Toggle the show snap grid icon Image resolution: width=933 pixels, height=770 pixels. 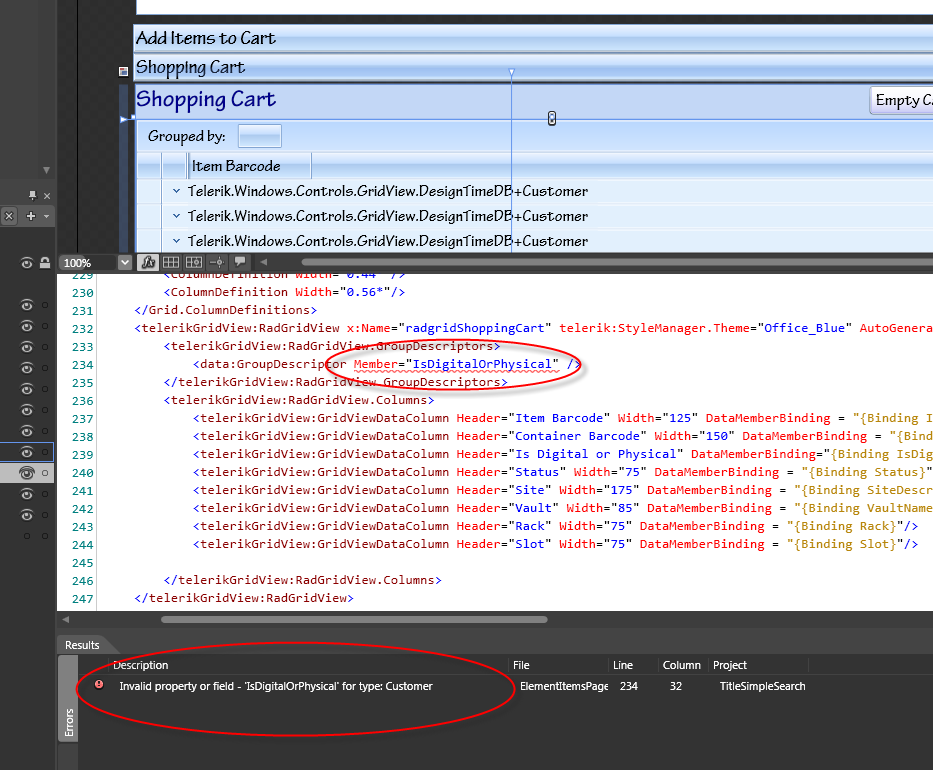pyautogui.click(x=171, y=262)
